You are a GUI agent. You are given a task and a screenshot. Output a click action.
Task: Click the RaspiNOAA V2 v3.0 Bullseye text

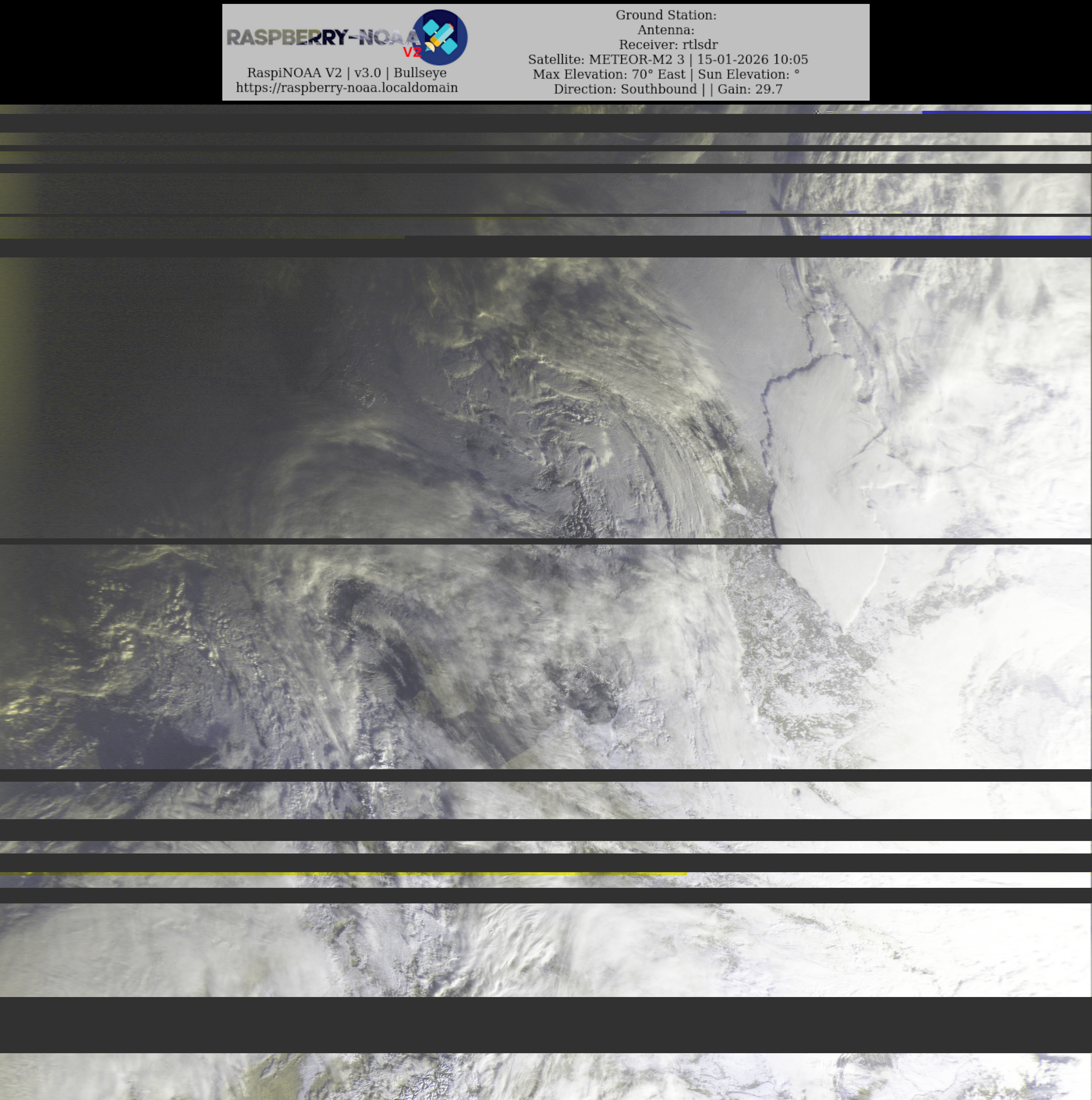347,73
